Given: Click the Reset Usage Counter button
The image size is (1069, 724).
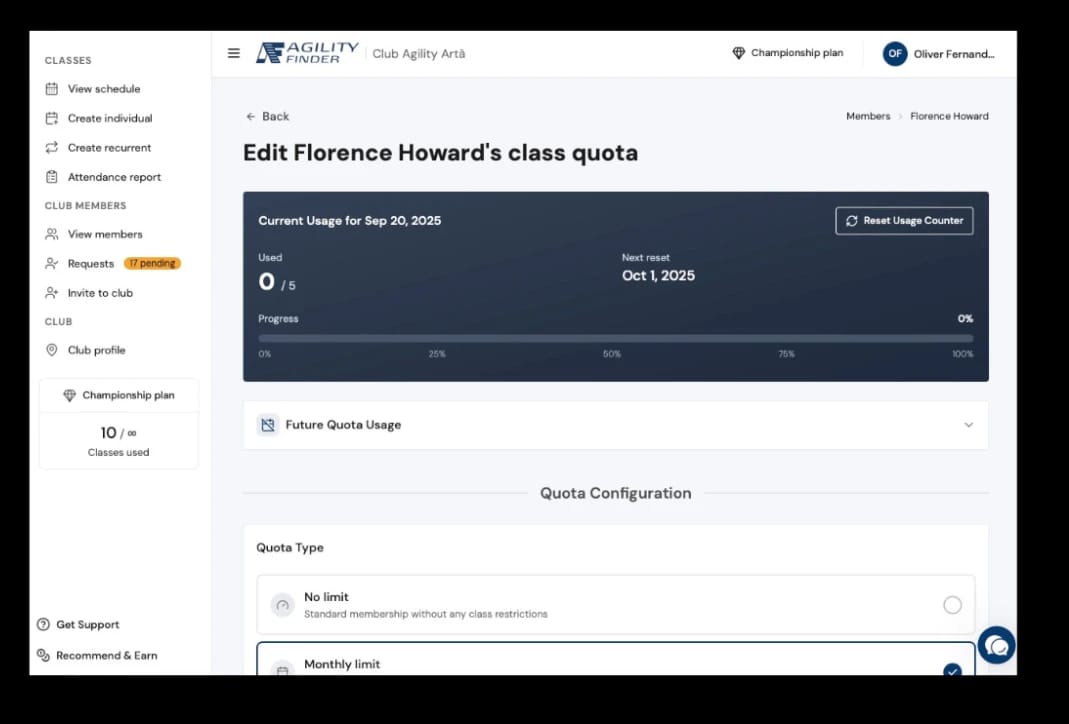Looking at the screenshot, I should (904, 221).
